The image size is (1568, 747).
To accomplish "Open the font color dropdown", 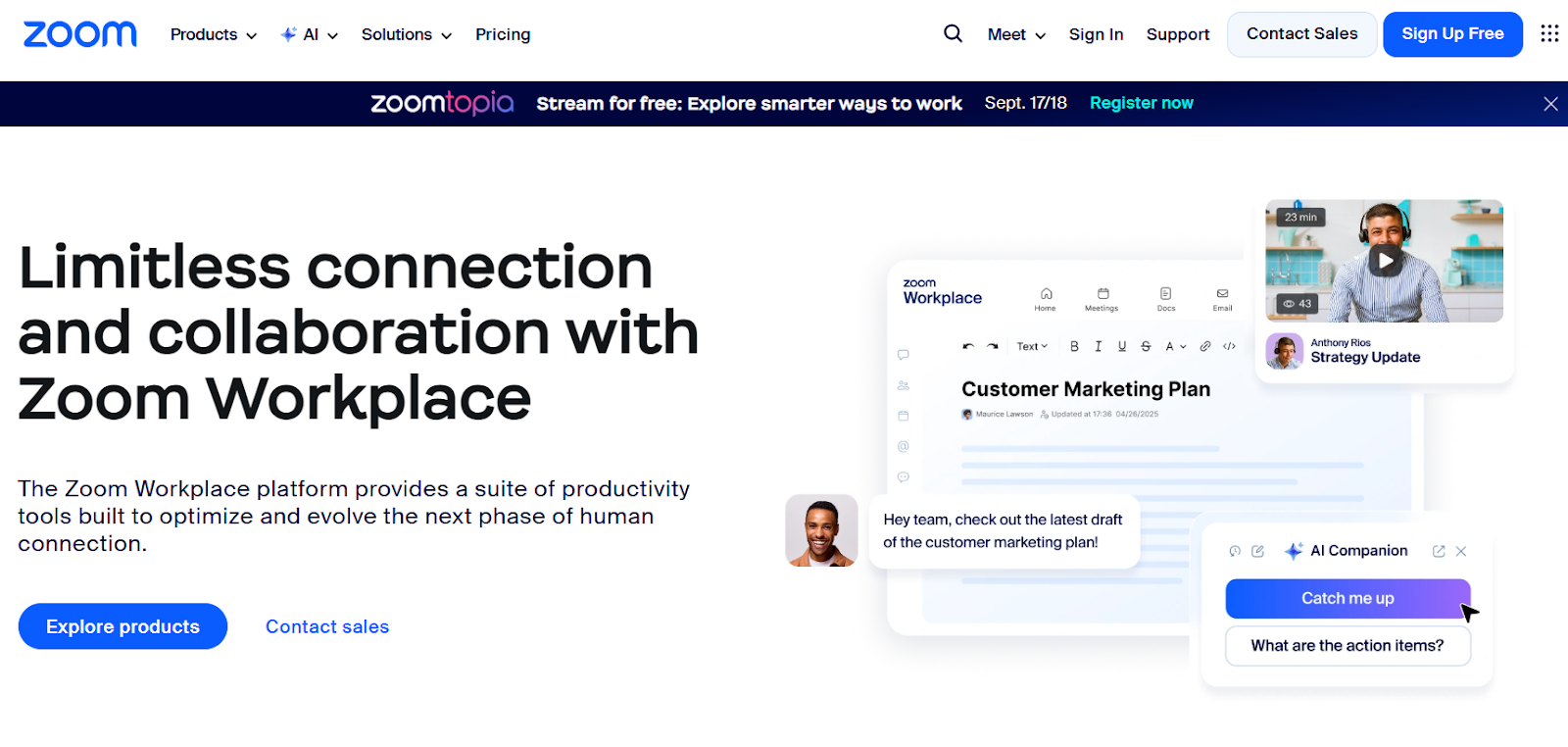I will coord(1175,346).
